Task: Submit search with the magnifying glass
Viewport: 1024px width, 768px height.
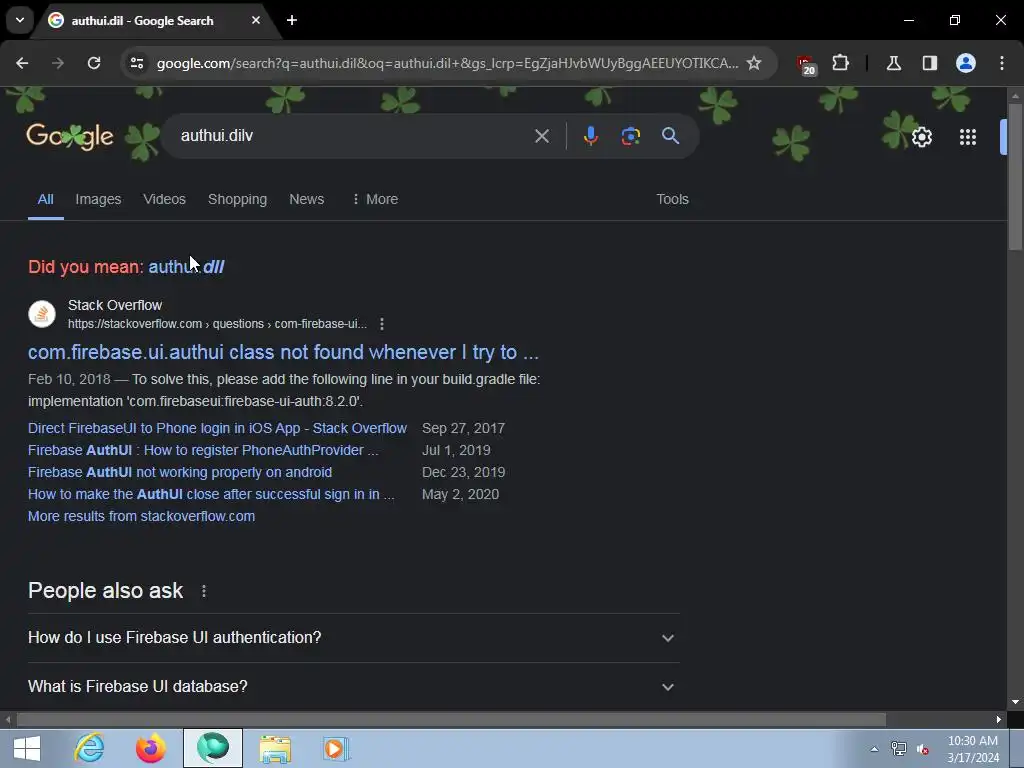Action: [x=670, y=136]
